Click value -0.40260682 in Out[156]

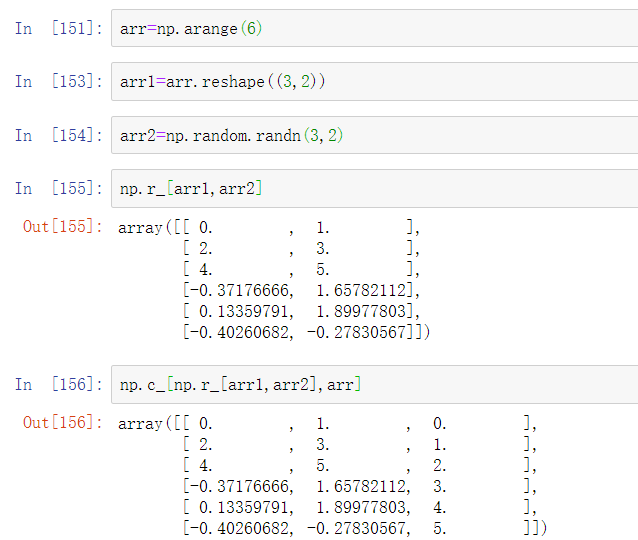[239, 529]
